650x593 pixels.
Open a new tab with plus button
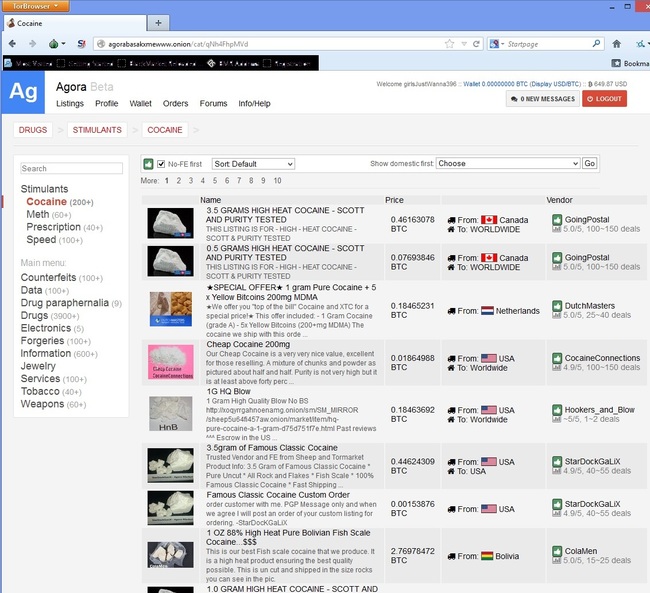tap(159, 23)
